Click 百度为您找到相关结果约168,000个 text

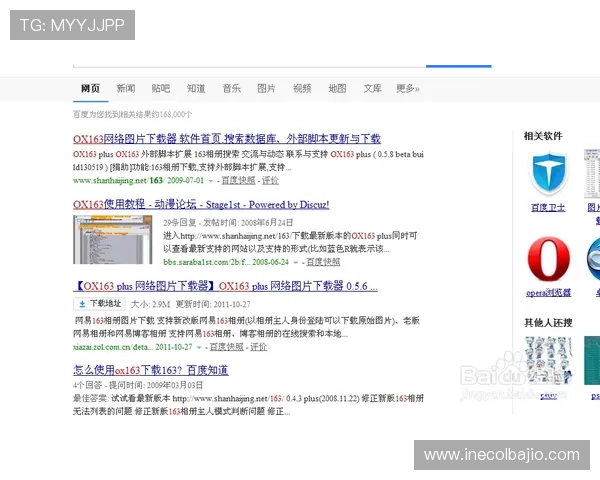pyautogui.click(x=132, y=114)
